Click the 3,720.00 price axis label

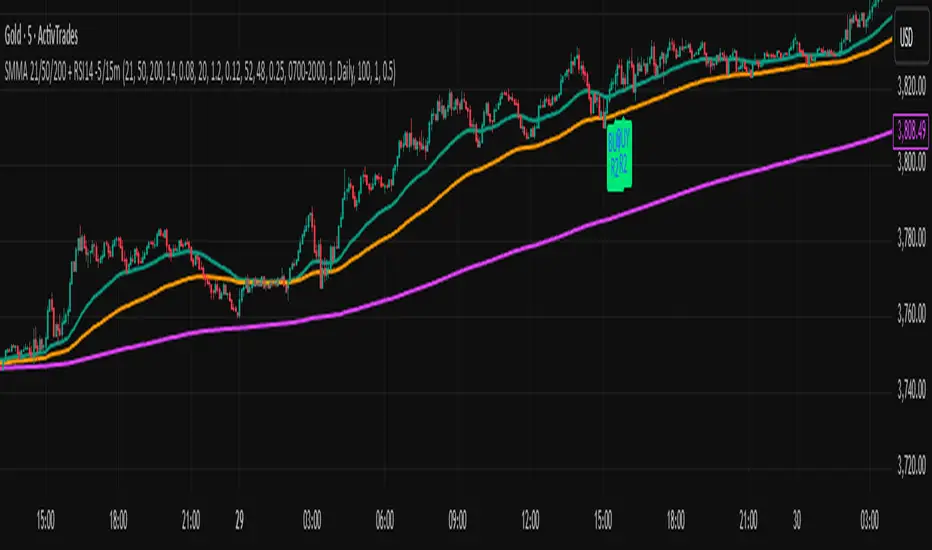[x=911, y=465]
